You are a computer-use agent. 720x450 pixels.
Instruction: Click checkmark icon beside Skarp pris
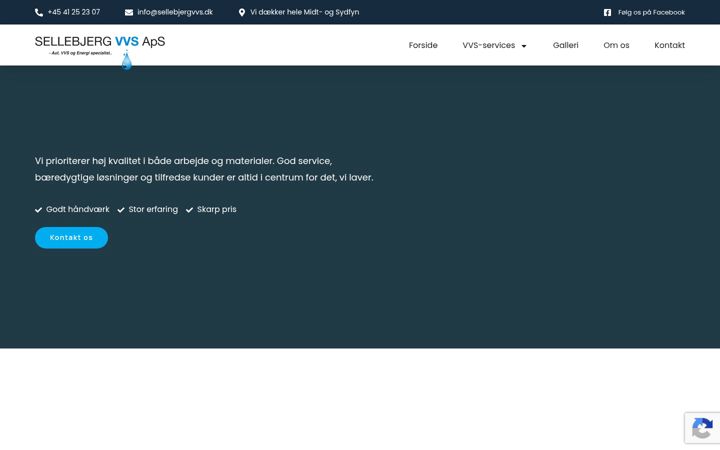click(x=189, y=210)
